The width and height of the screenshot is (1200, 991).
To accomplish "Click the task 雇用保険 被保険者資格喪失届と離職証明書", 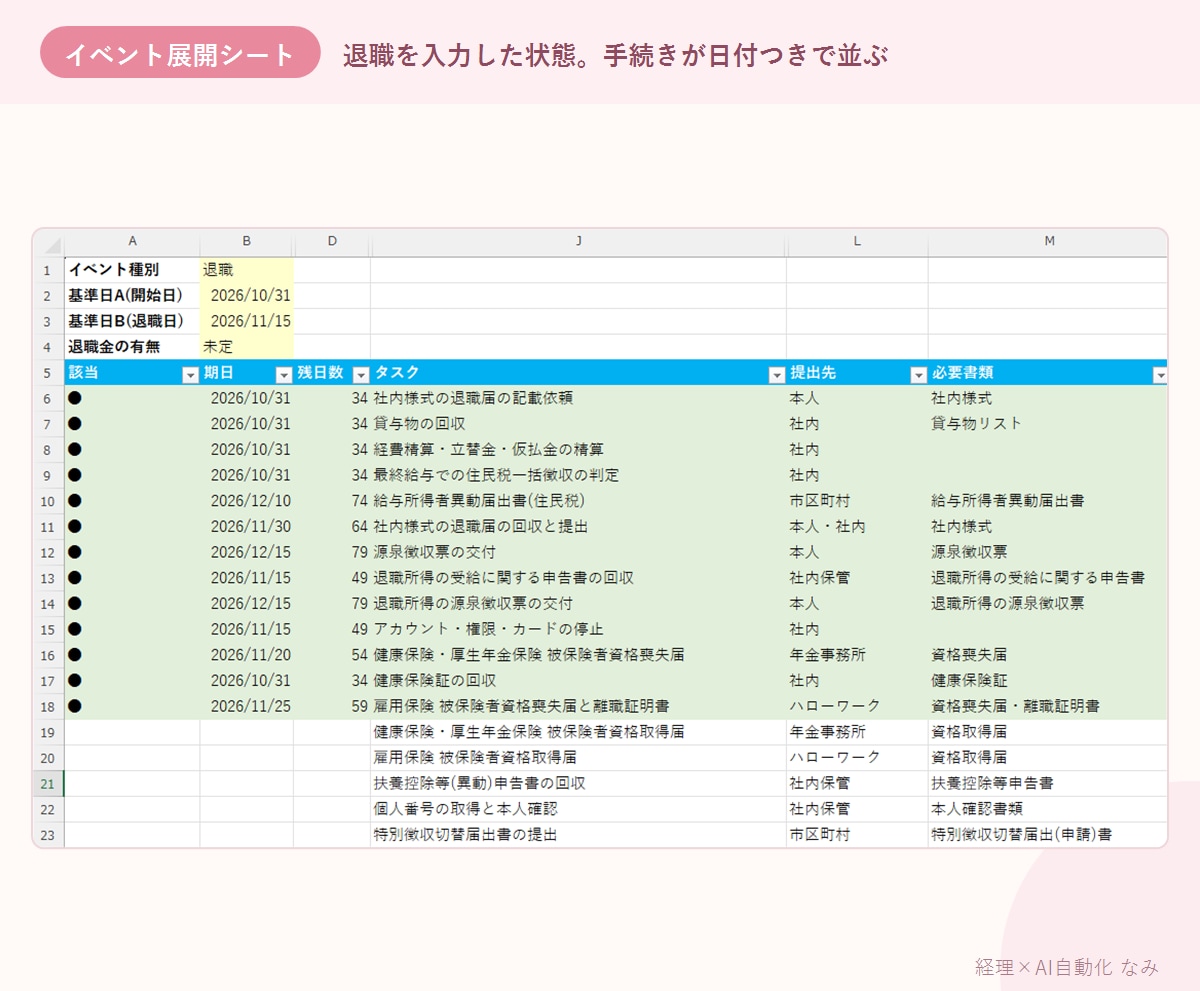I will 521,706.
